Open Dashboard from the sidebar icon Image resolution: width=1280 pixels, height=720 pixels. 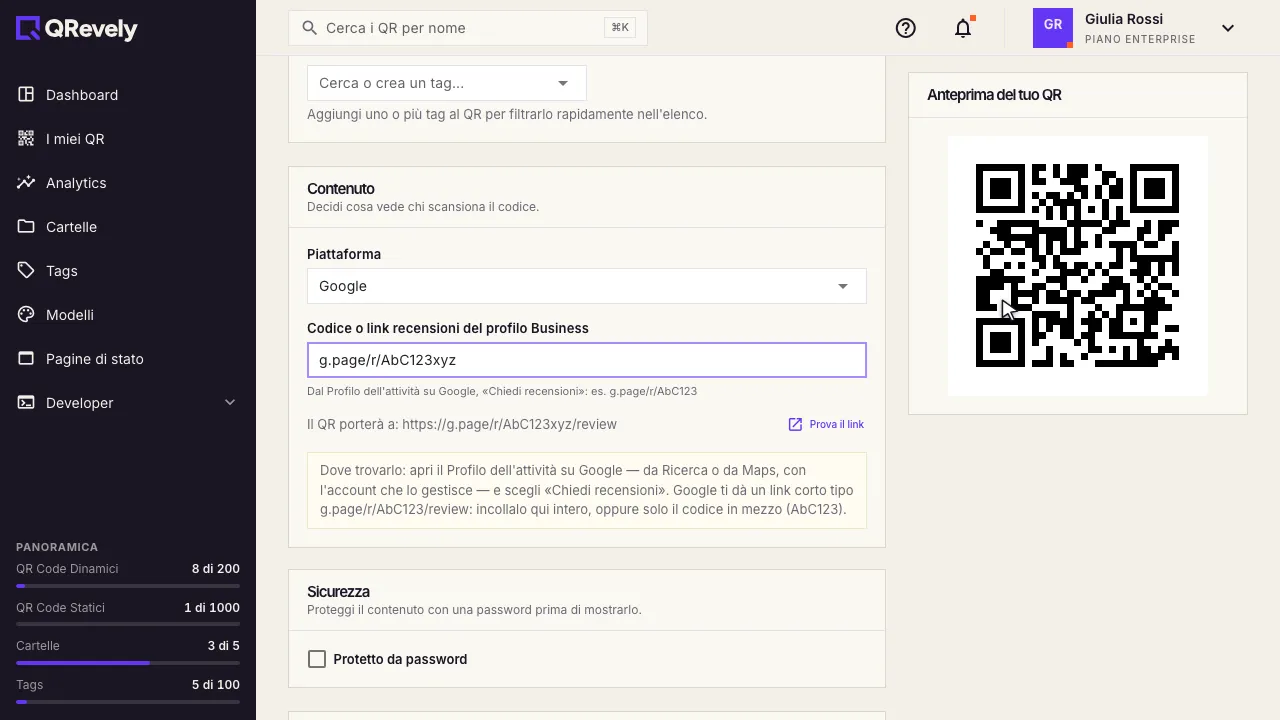[x=26, y=95]
